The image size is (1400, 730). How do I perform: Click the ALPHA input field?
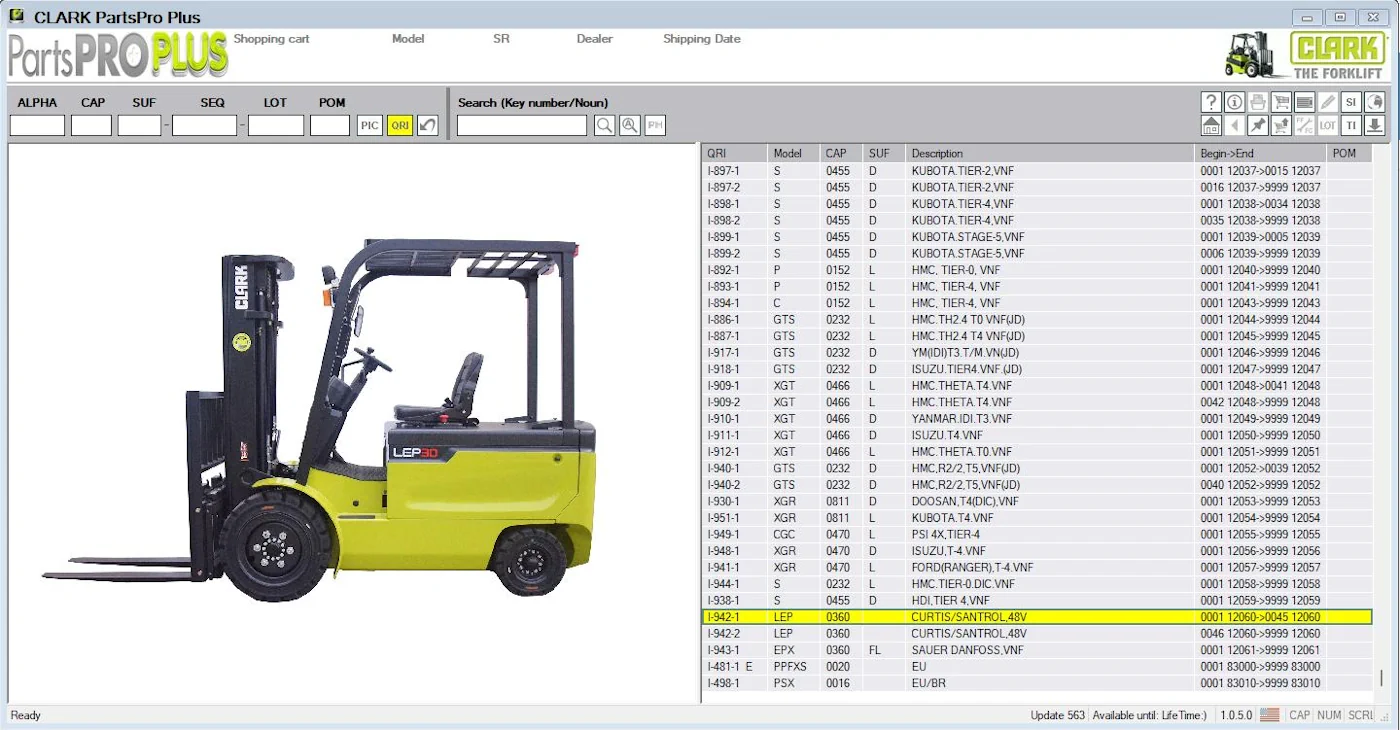37,125
